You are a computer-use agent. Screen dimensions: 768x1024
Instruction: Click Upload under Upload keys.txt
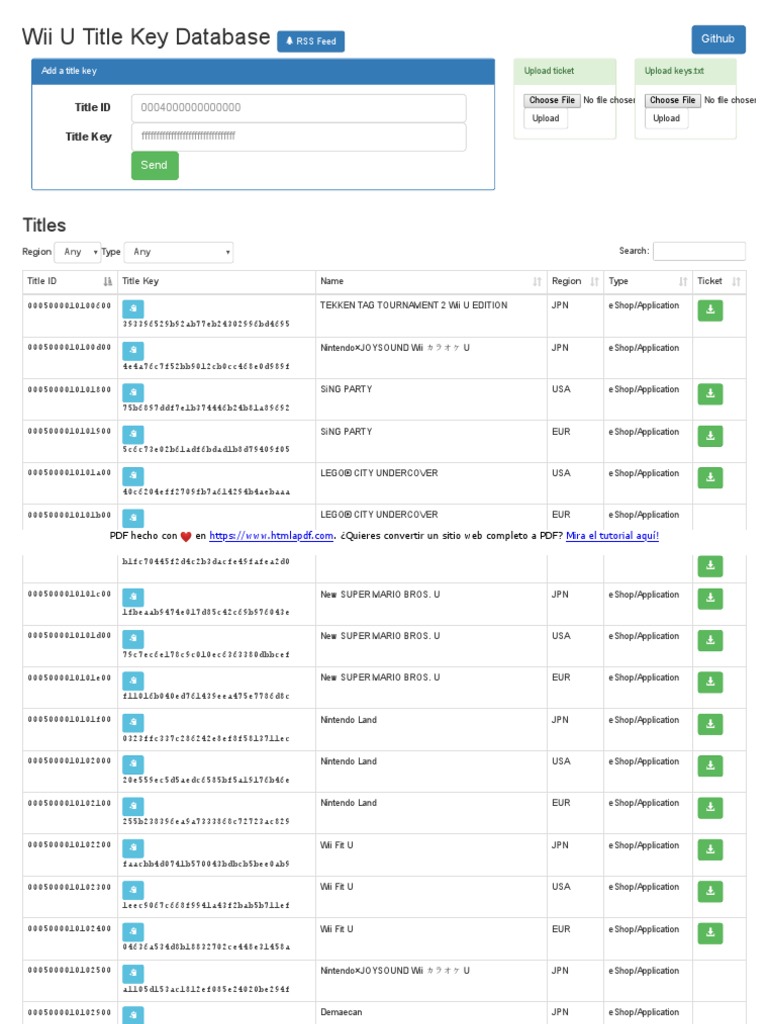tap(666, 119)
